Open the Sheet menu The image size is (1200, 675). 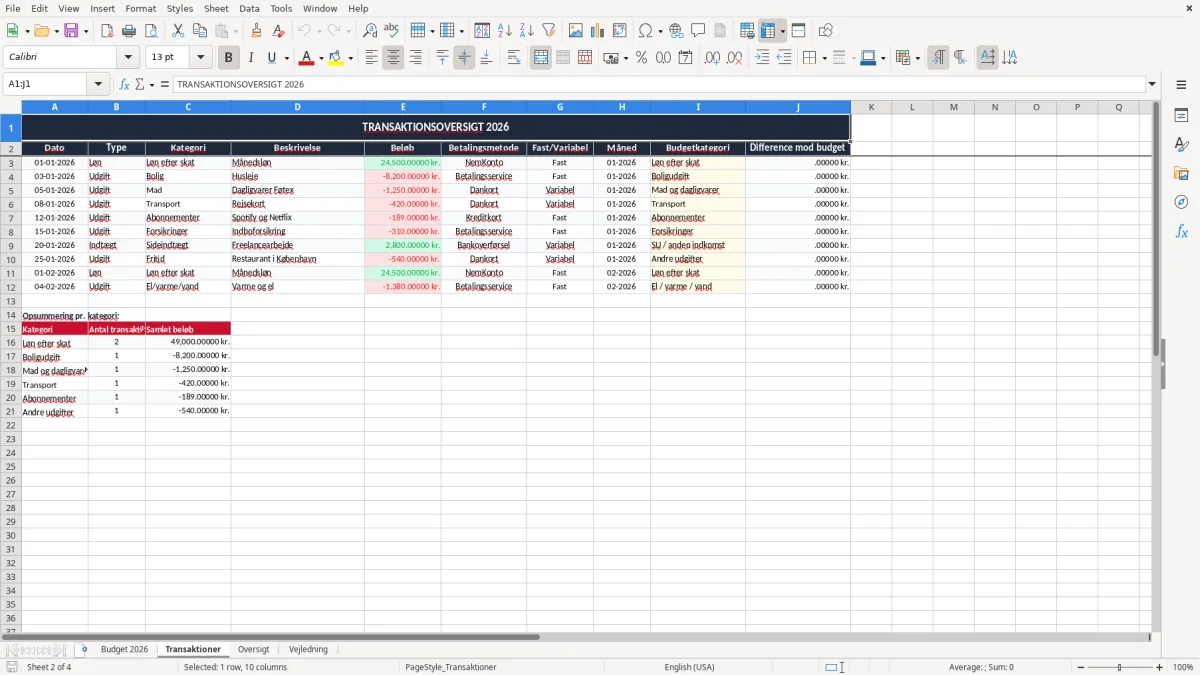216,8
